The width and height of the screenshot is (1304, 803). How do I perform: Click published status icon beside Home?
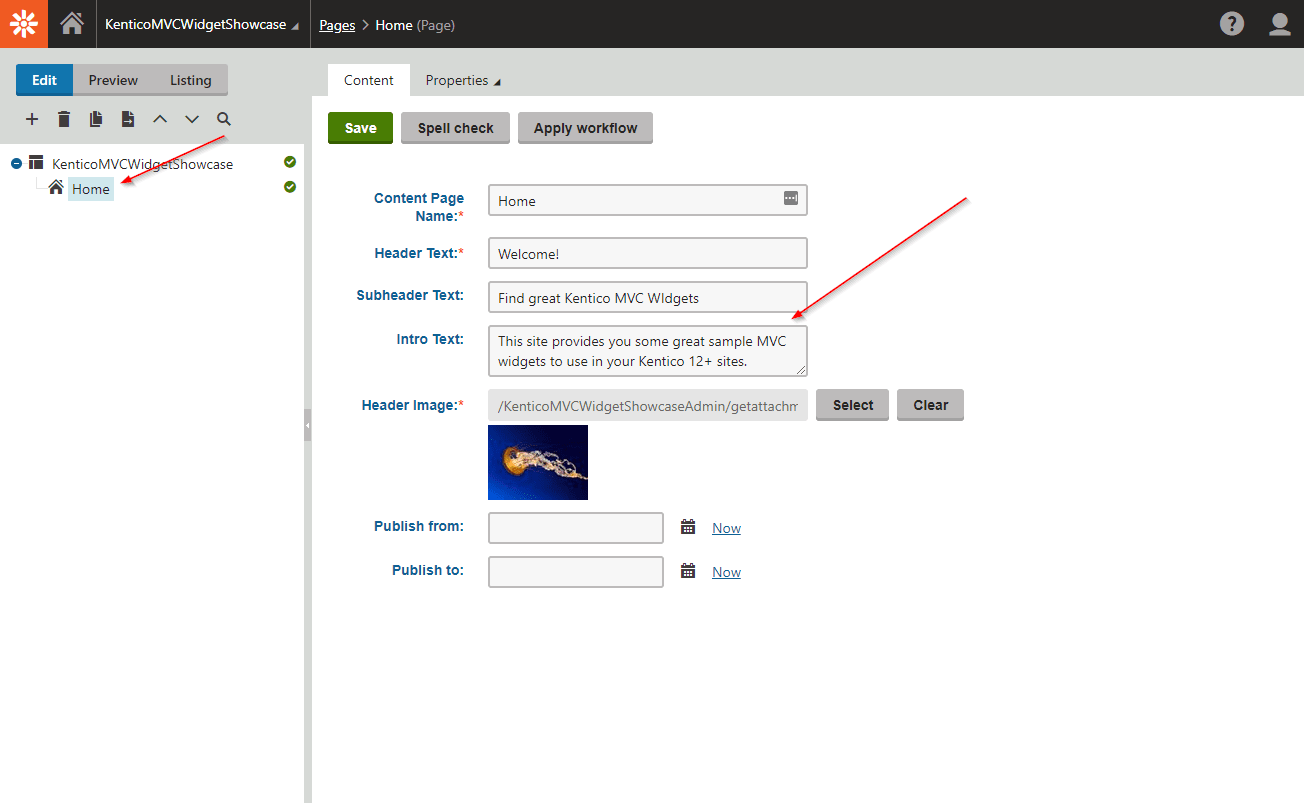tap(290, 187)
